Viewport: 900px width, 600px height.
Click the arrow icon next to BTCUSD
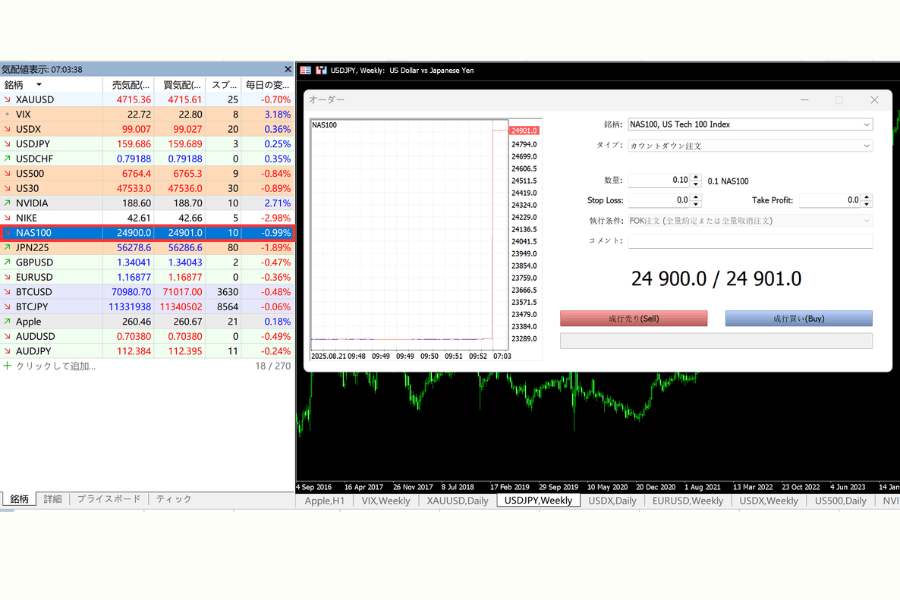click(8, 292)
